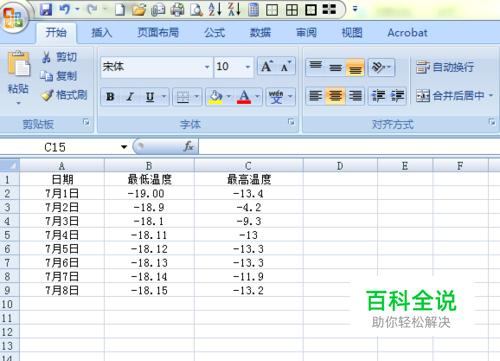Expand the font color dropdown arrow

(x=257, y=97)
